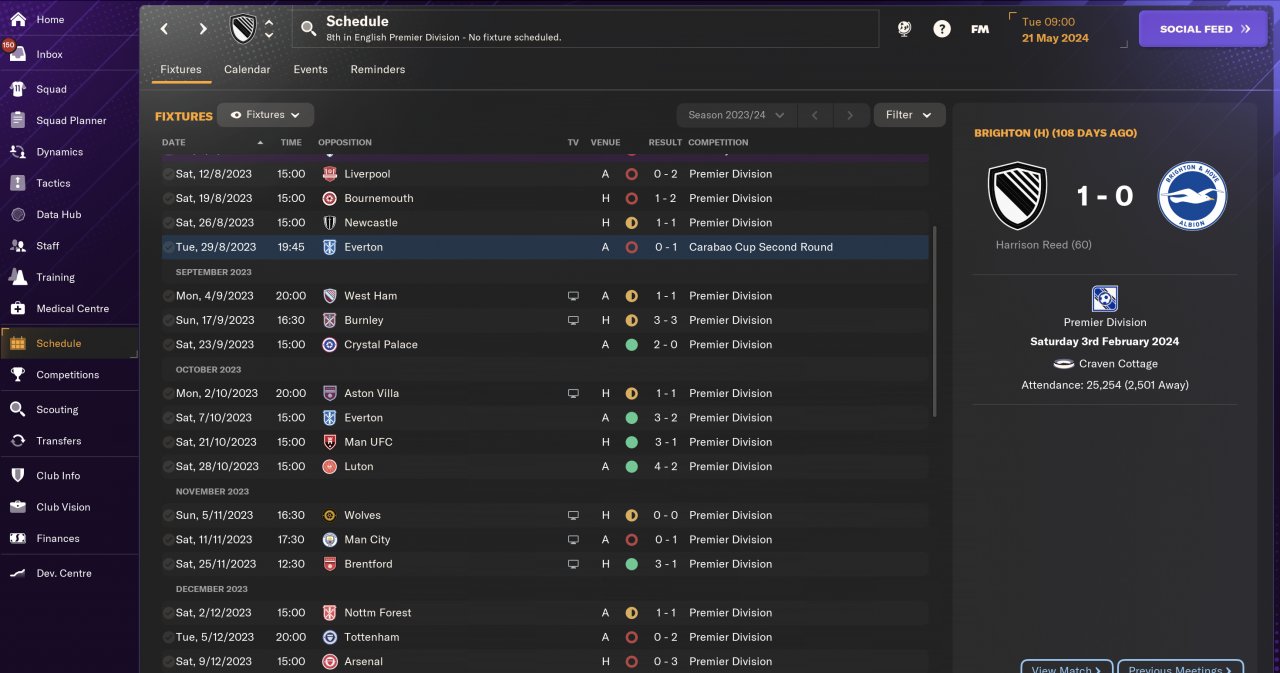Click the Social Feed button
Screen dimensions: 1280x673
(1203, 29)
